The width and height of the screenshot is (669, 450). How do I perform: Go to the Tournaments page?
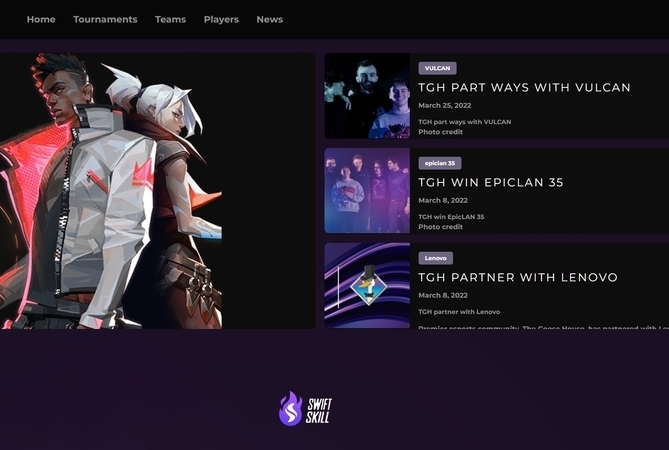tap(105, 20)
